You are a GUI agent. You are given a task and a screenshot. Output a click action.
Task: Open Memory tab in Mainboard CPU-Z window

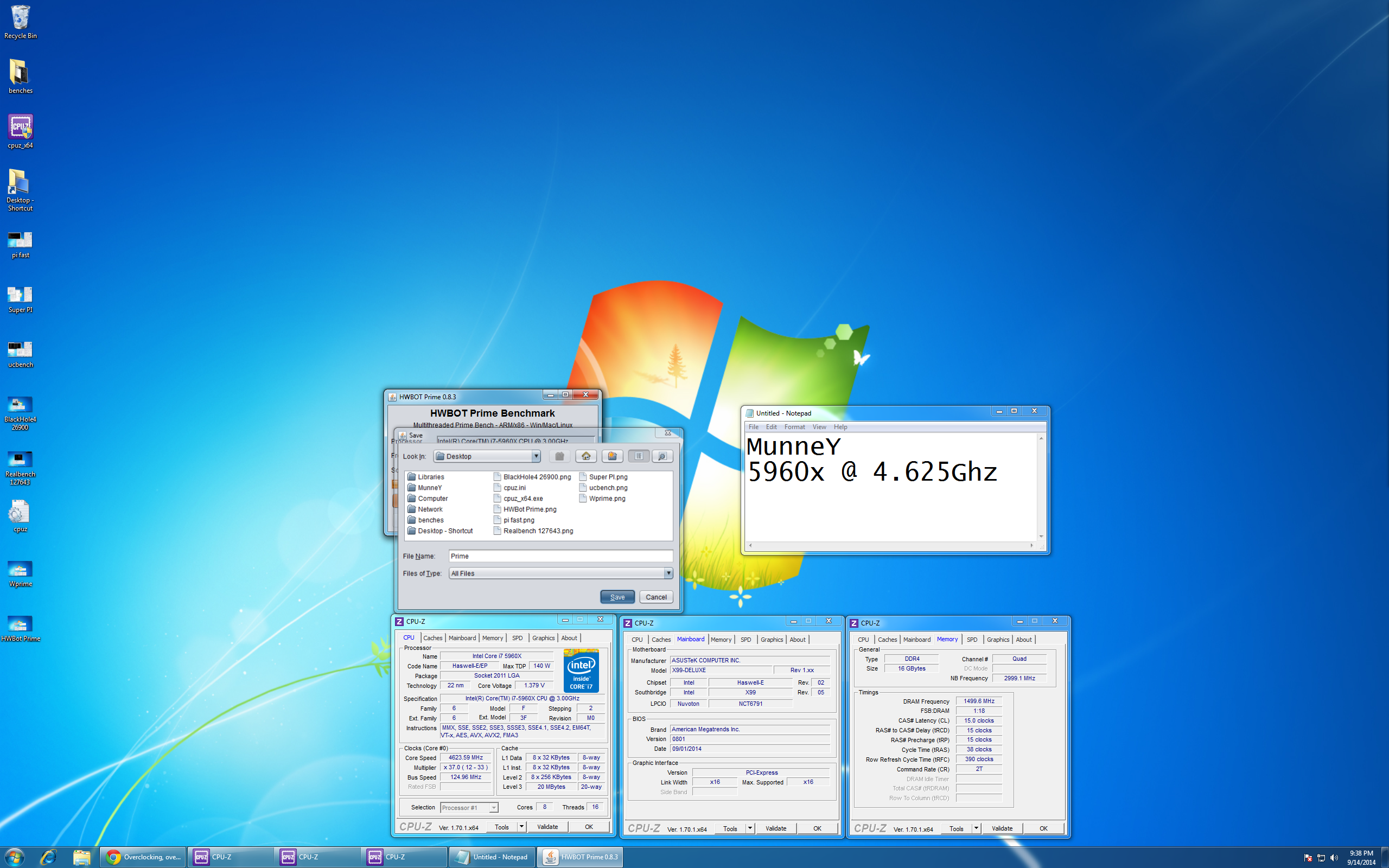tap(721, 639)
